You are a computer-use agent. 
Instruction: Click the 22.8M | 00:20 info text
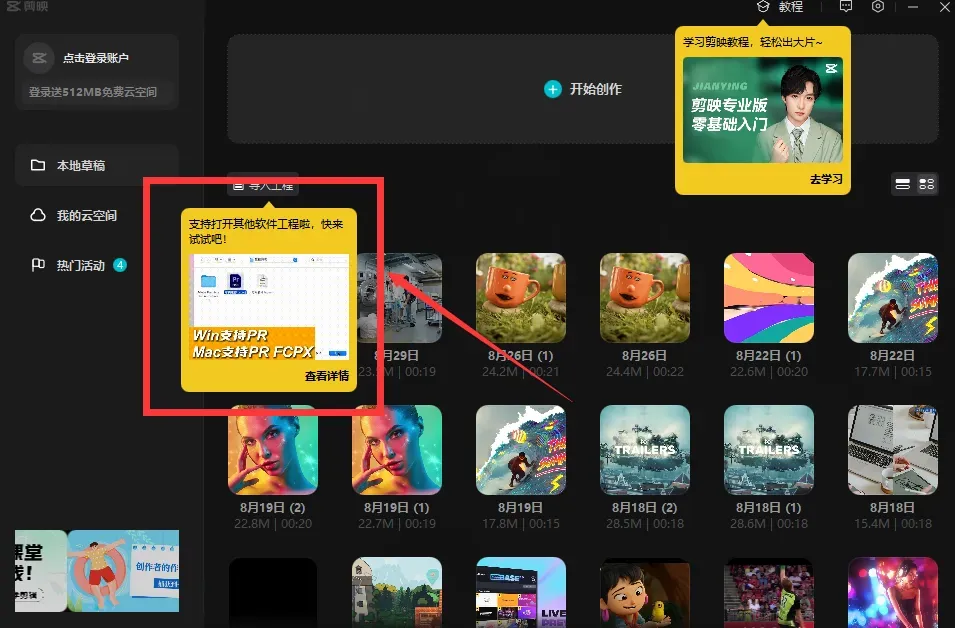273,523
